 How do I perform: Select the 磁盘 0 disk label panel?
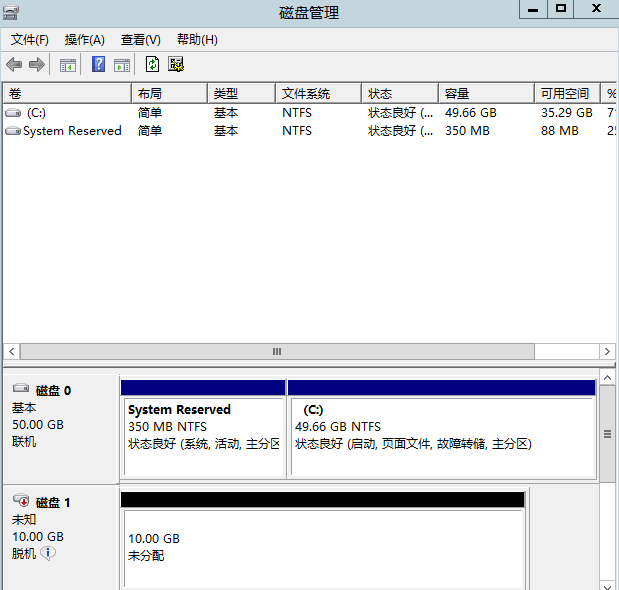click(x=60, y=429)
